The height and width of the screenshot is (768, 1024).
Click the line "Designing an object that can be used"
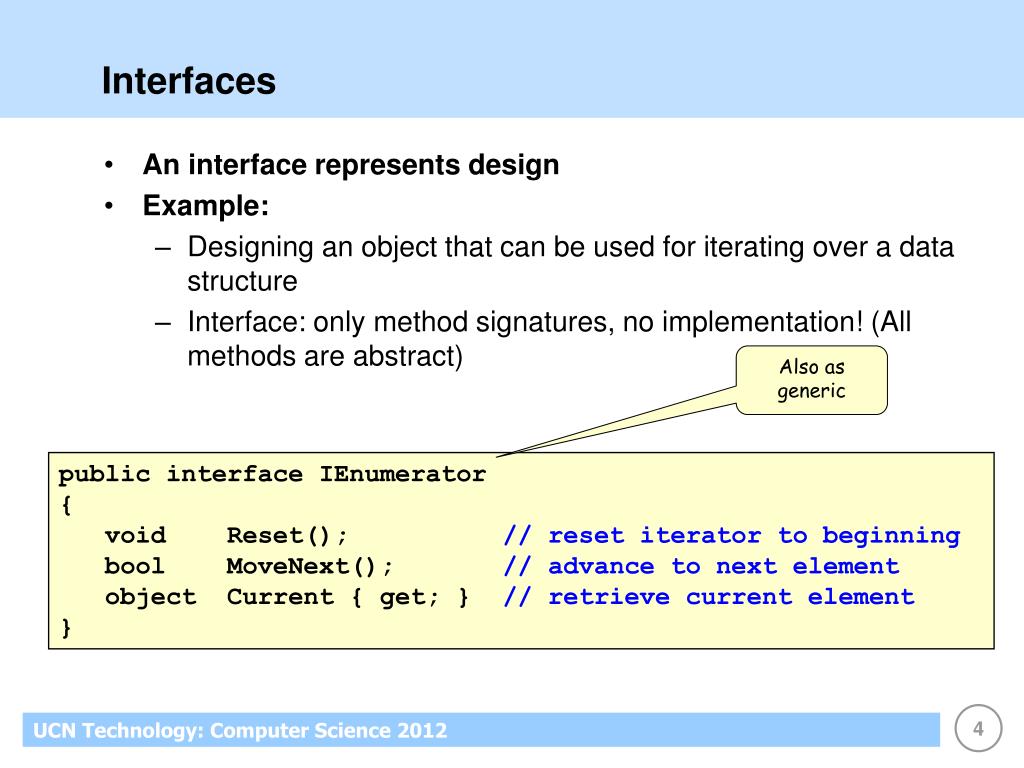click(570, 248)
